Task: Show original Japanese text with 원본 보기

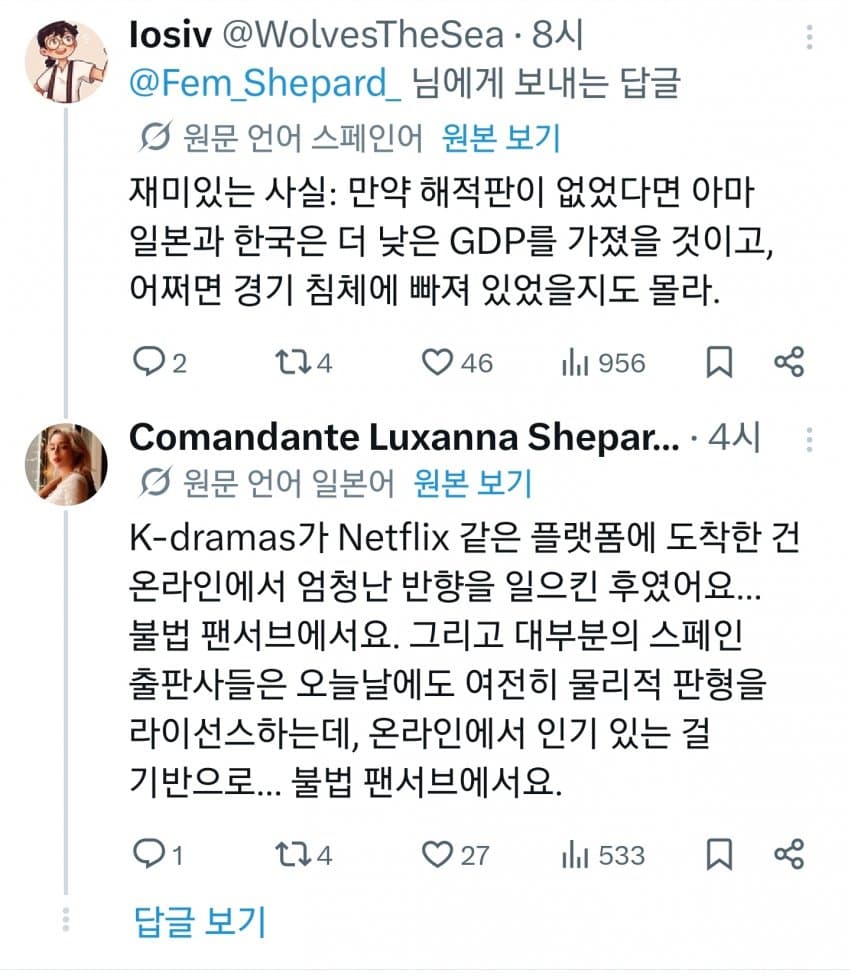Action: (473, 484)
